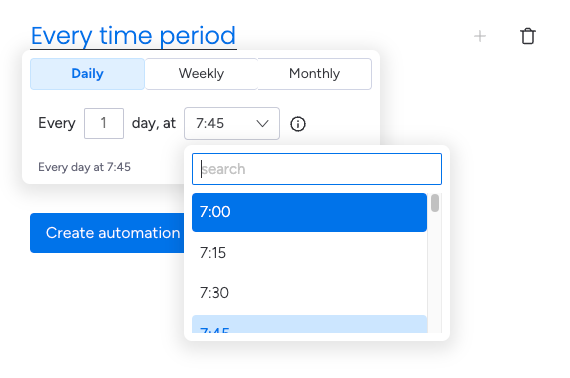Image resolution: width=570 pixels, height=378 pixels.
Task: Switch to the Weekly tab
Action: [201, 74]
